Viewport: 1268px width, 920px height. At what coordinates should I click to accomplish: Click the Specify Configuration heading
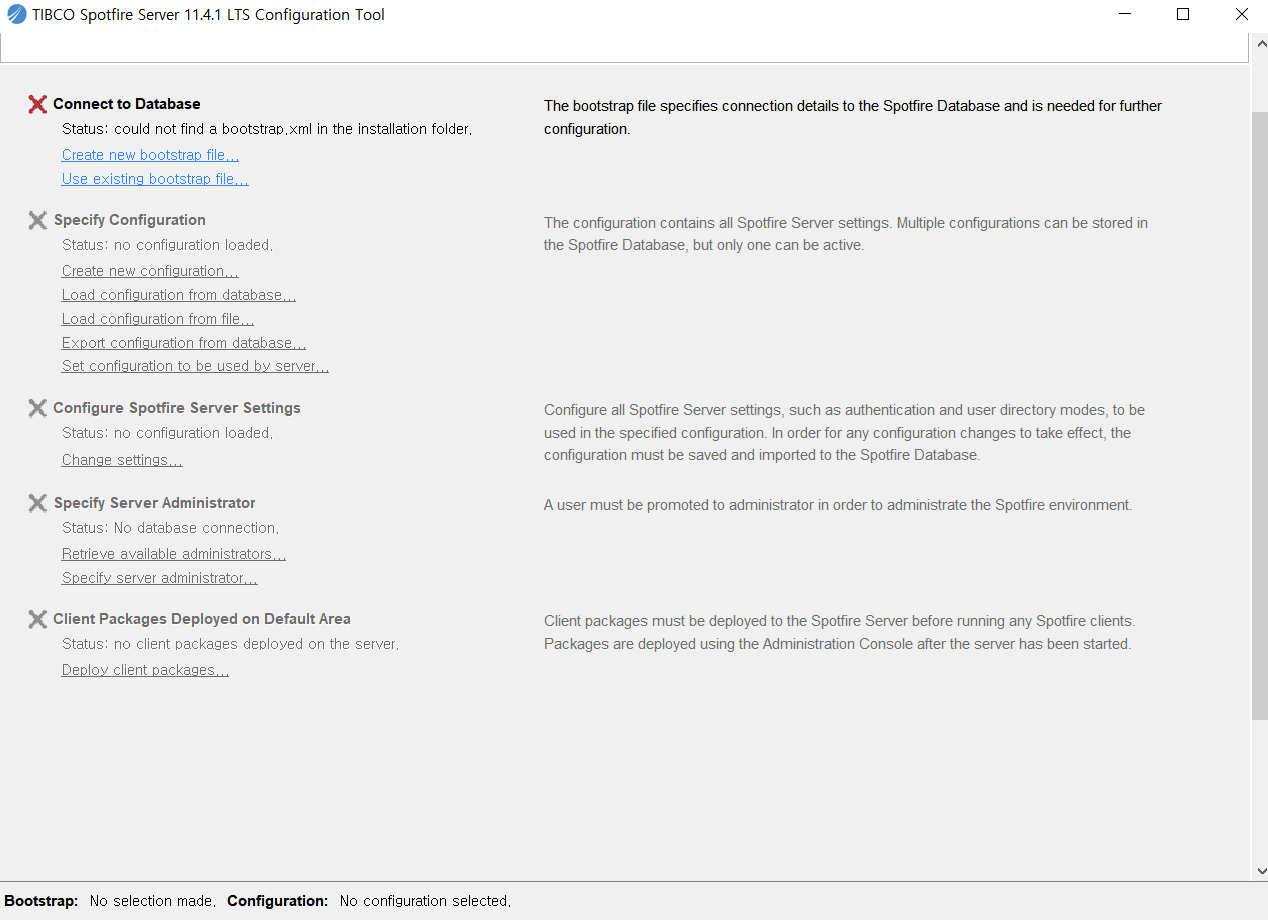coord(130,220)
